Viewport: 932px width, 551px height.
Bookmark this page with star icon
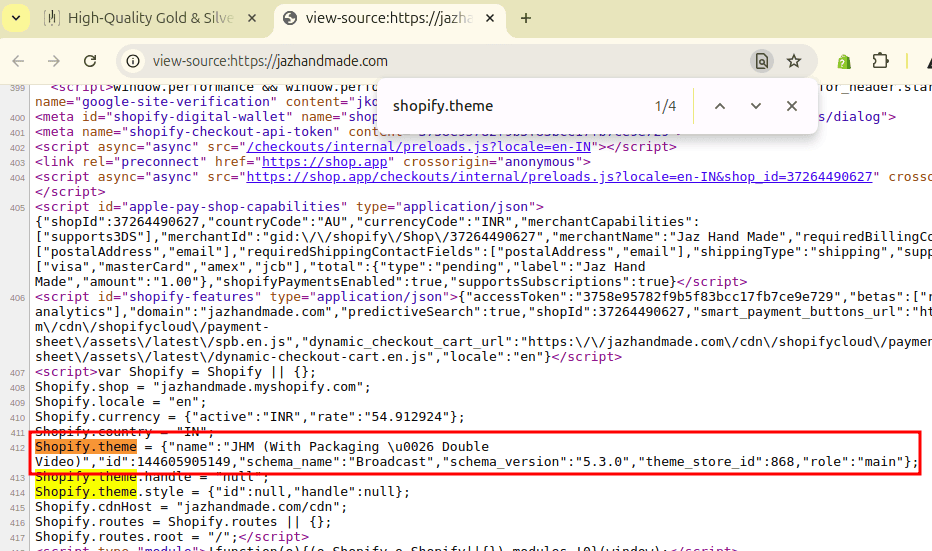794,61
